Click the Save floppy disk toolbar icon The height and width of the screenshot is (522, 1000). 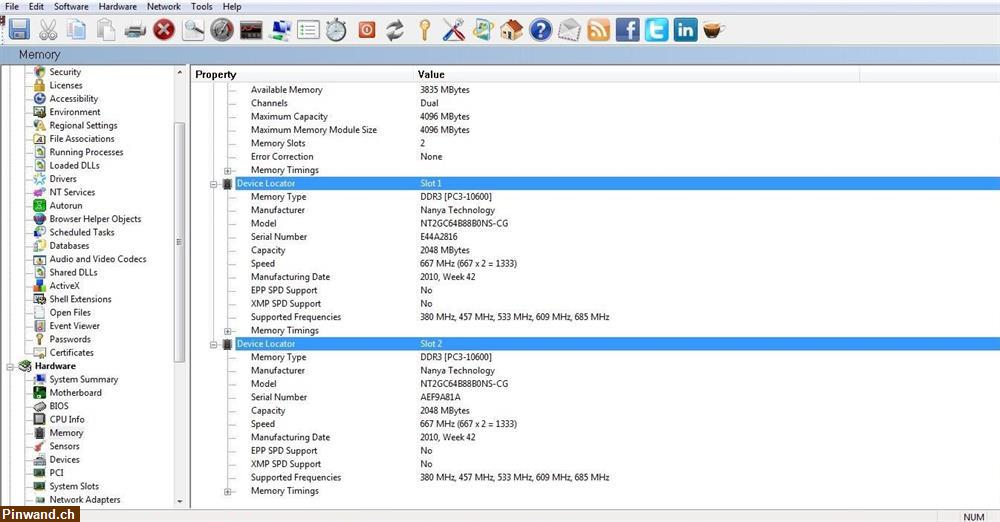pos(19,30)
